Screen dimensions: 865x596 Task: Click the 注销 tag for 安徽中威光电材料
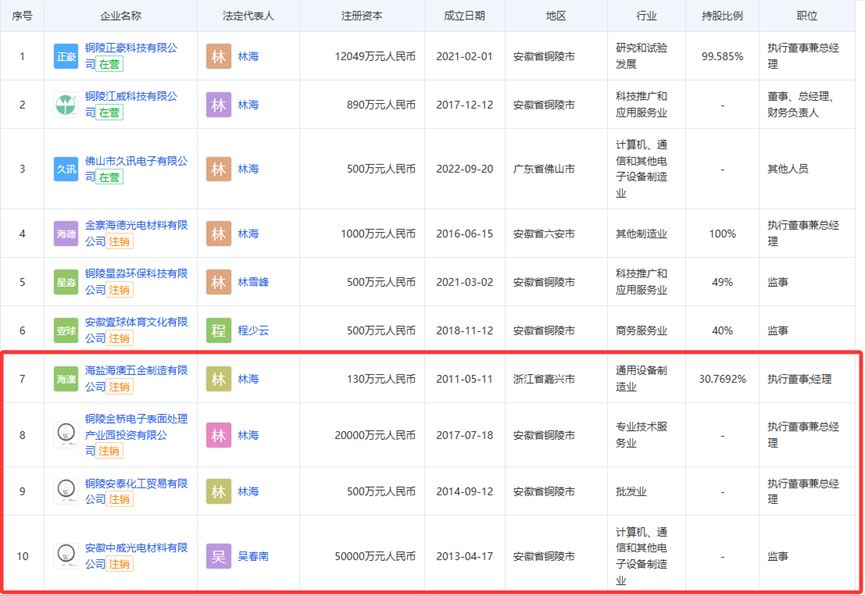[119, 564]
